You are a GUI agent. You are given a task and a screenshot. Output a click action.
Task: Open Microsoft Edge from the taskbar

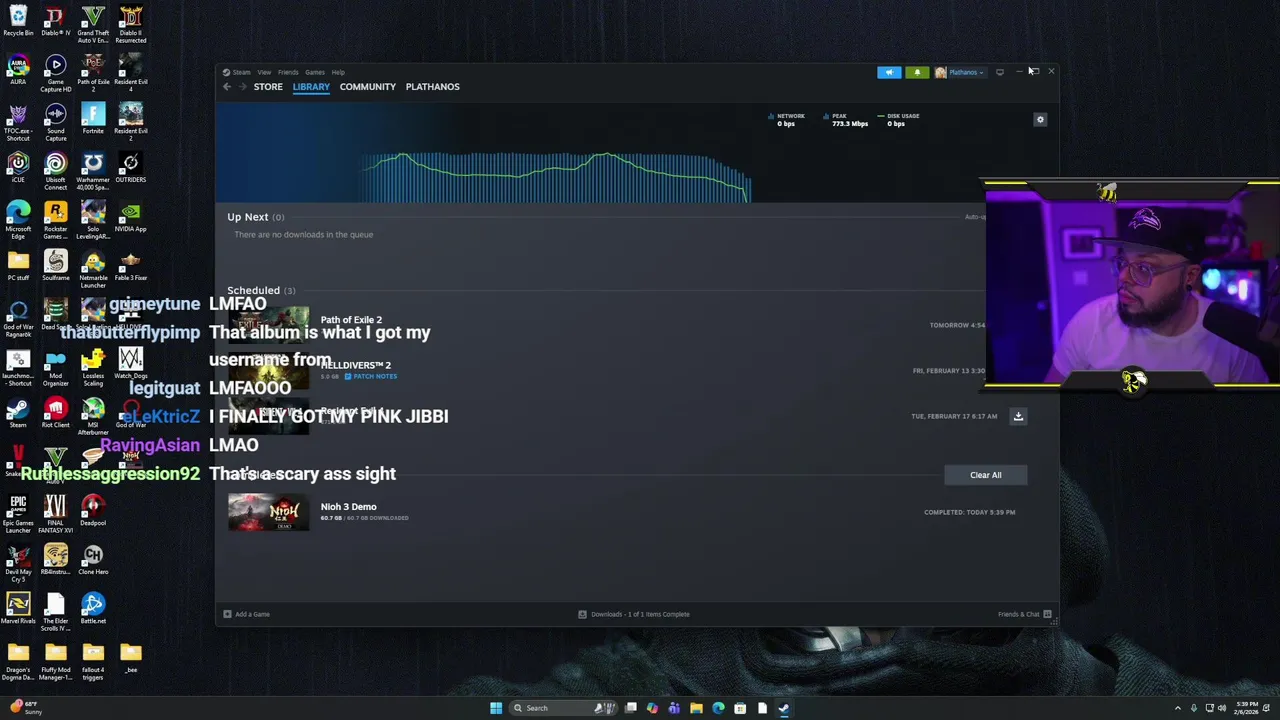718,708
